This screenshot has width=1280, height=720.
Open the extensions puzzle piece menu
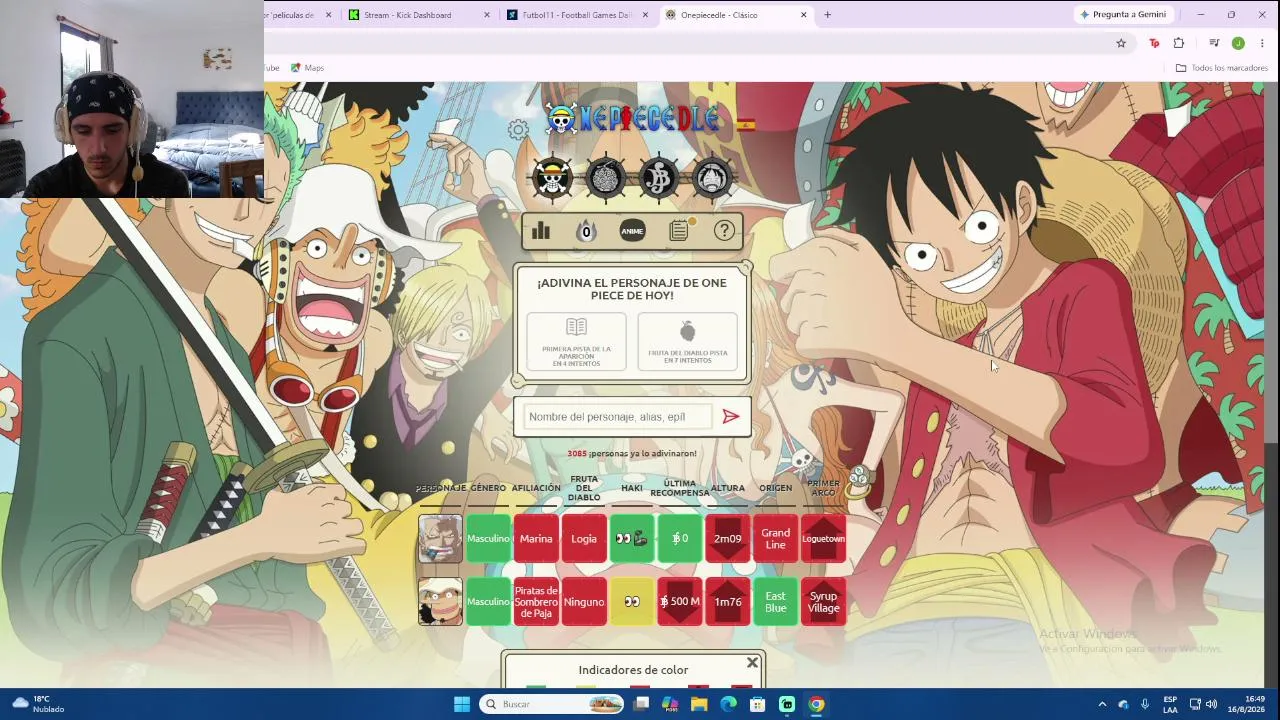1179,43
